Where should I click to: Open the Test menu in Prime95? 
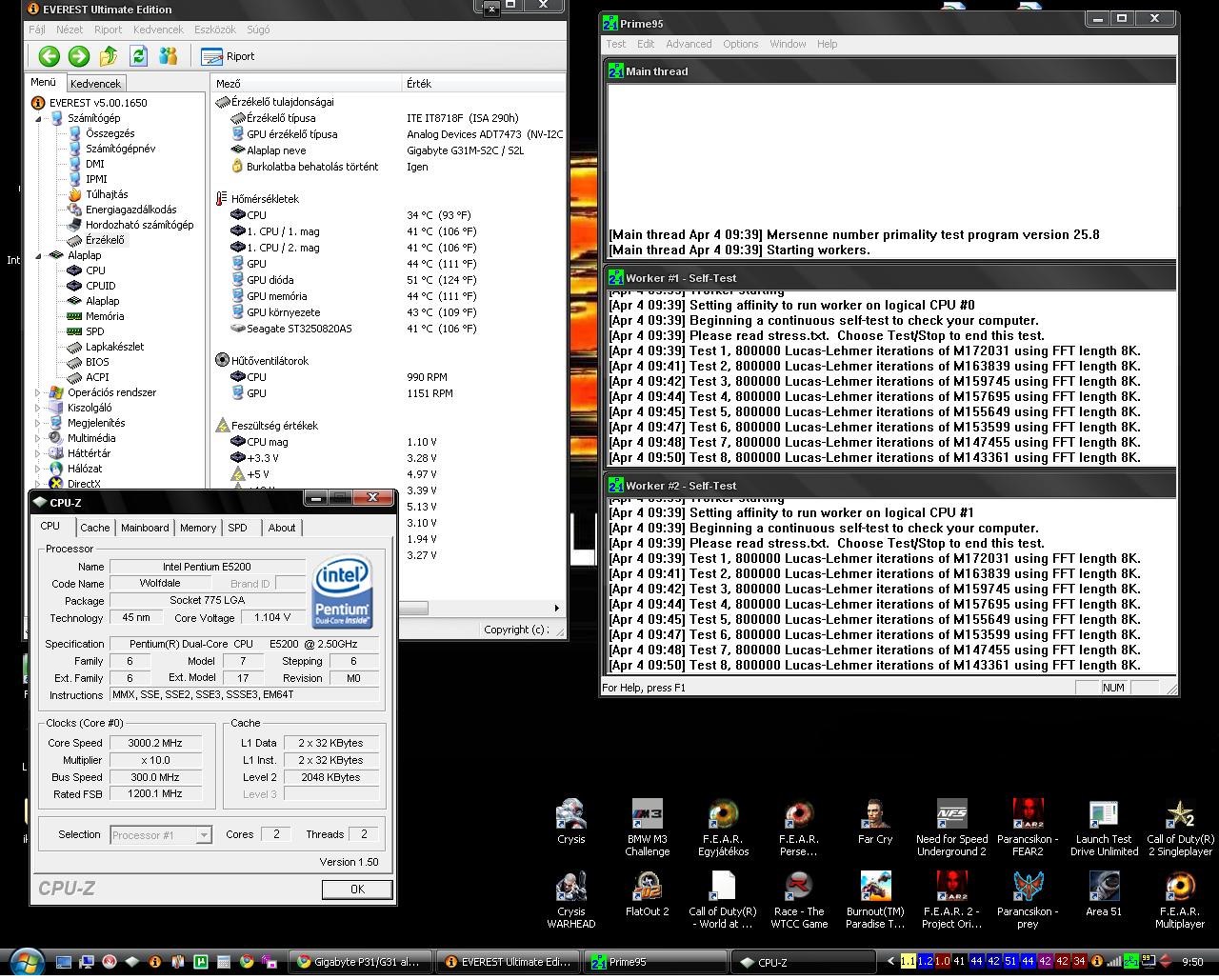[616, 44]
